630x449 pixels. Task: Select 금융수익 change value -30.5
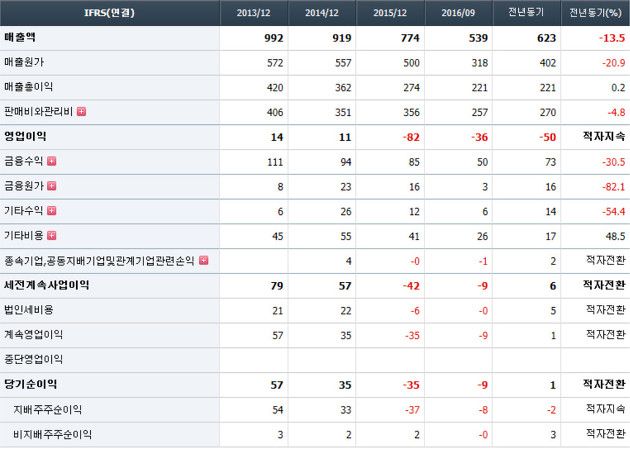614,162
